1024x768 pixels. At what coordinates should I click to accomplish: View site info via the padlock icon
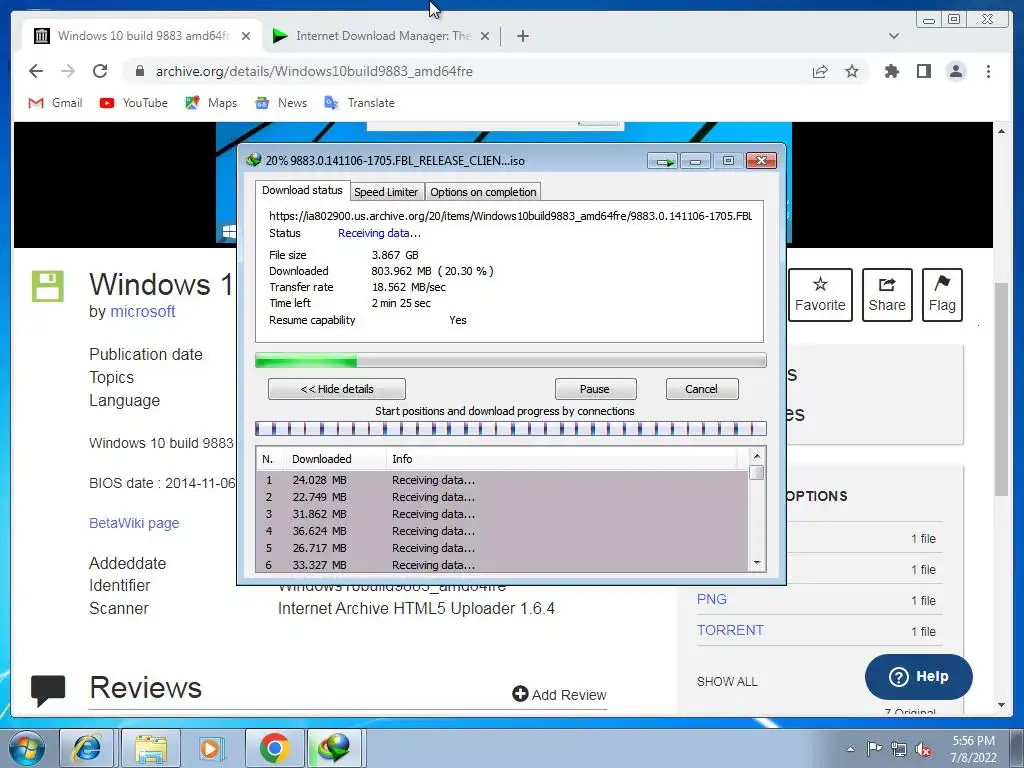point(140,71)
